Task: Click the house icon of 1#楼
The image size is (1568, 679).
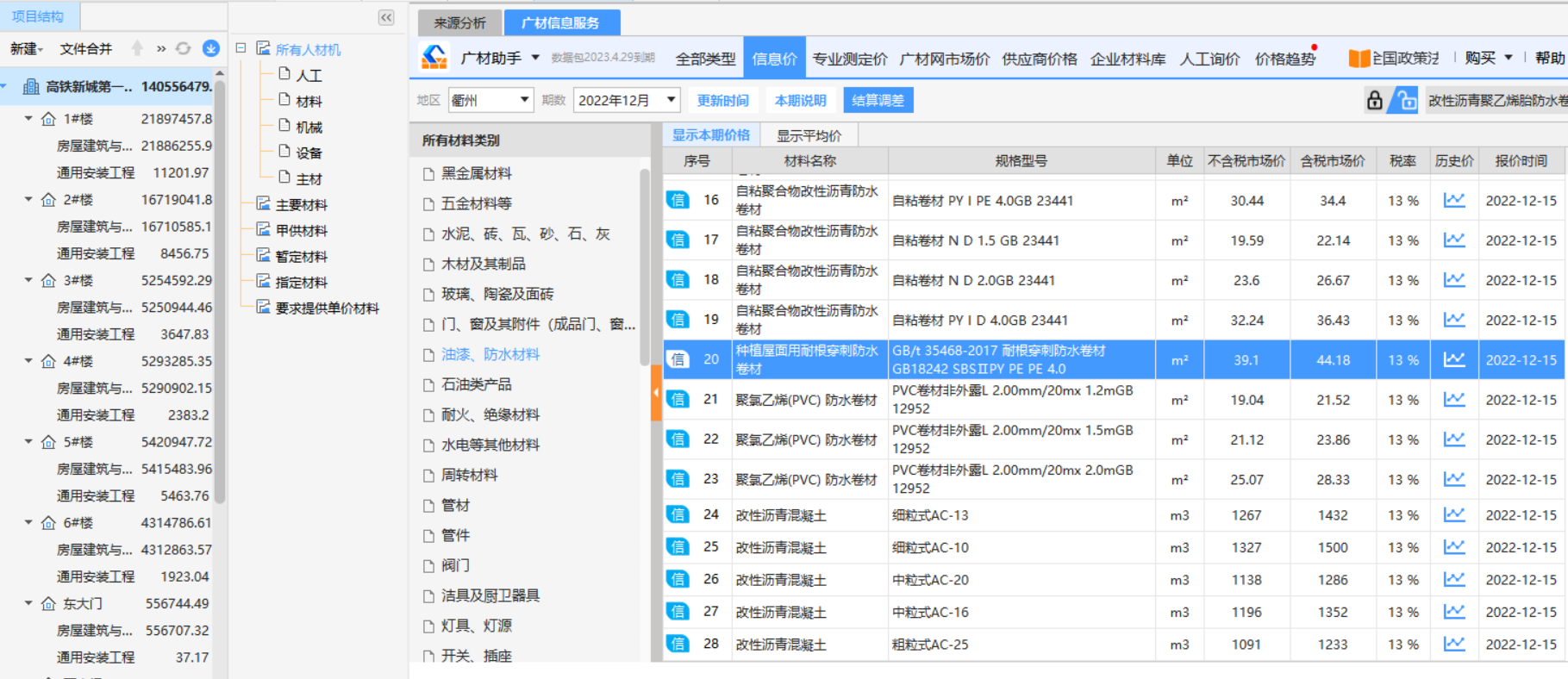Action: (x=49, y=119)
